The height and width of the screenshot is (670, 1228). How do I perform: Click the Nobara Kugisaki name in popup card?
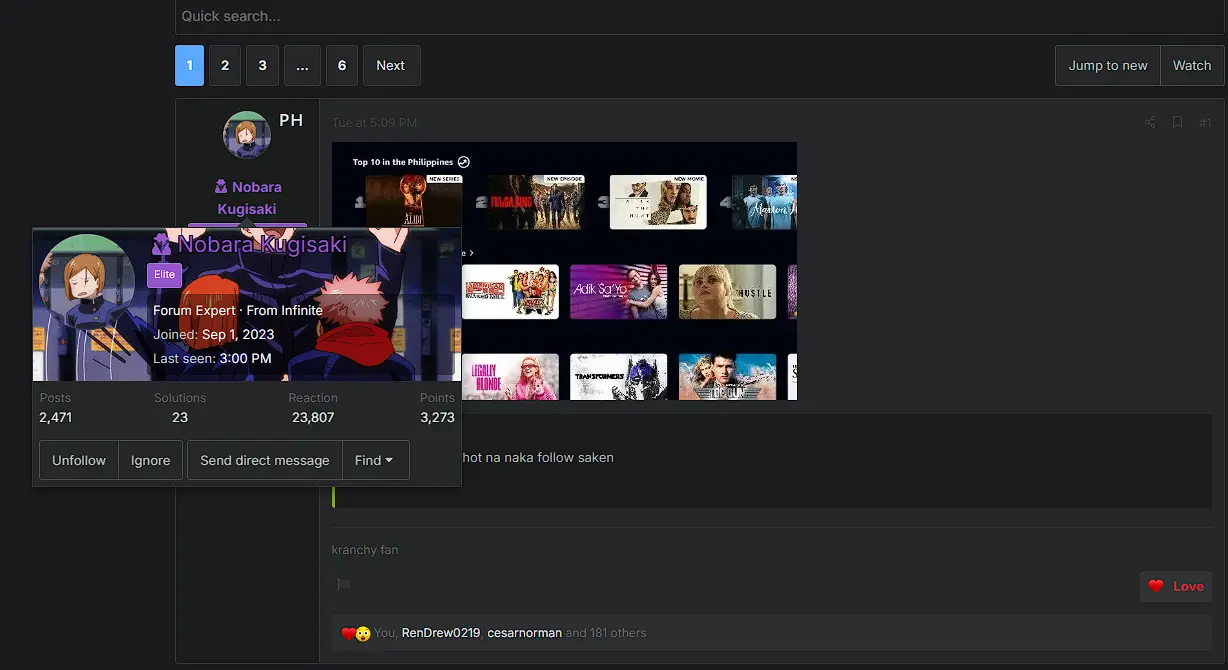(x=262, y=244)
